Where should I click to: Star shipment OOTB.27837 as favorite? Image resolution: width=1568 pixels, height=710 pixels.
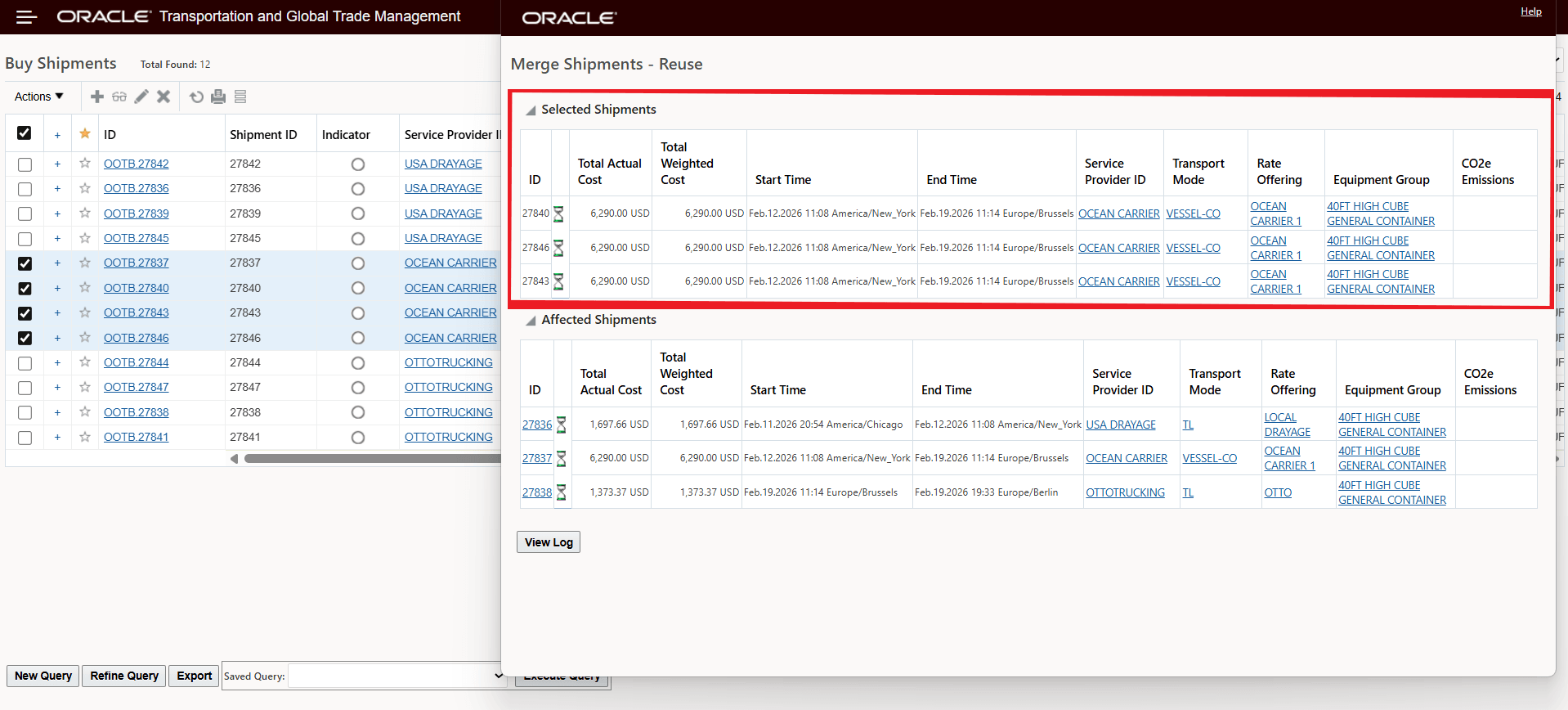pos(84,263)
